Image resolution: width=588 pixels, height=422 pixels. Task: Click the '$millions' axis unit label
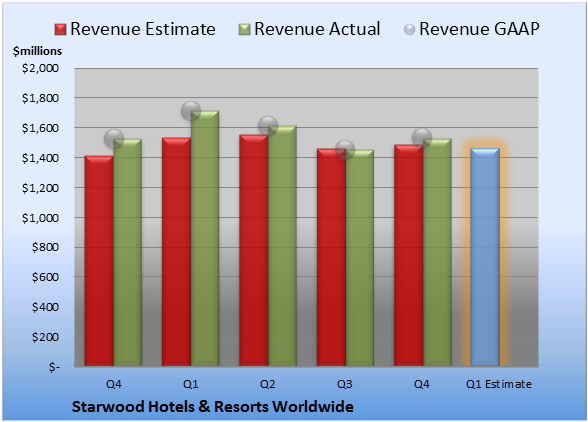[x=38, y=51]
